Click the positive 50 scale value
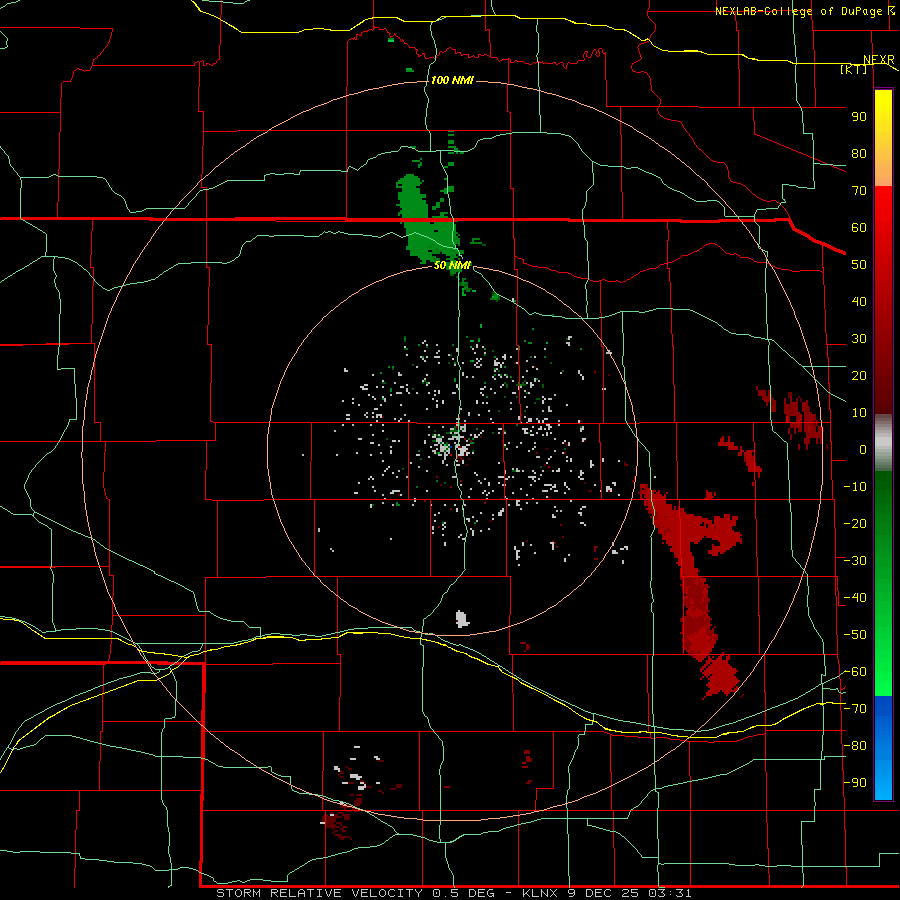 tap(859, 265)
